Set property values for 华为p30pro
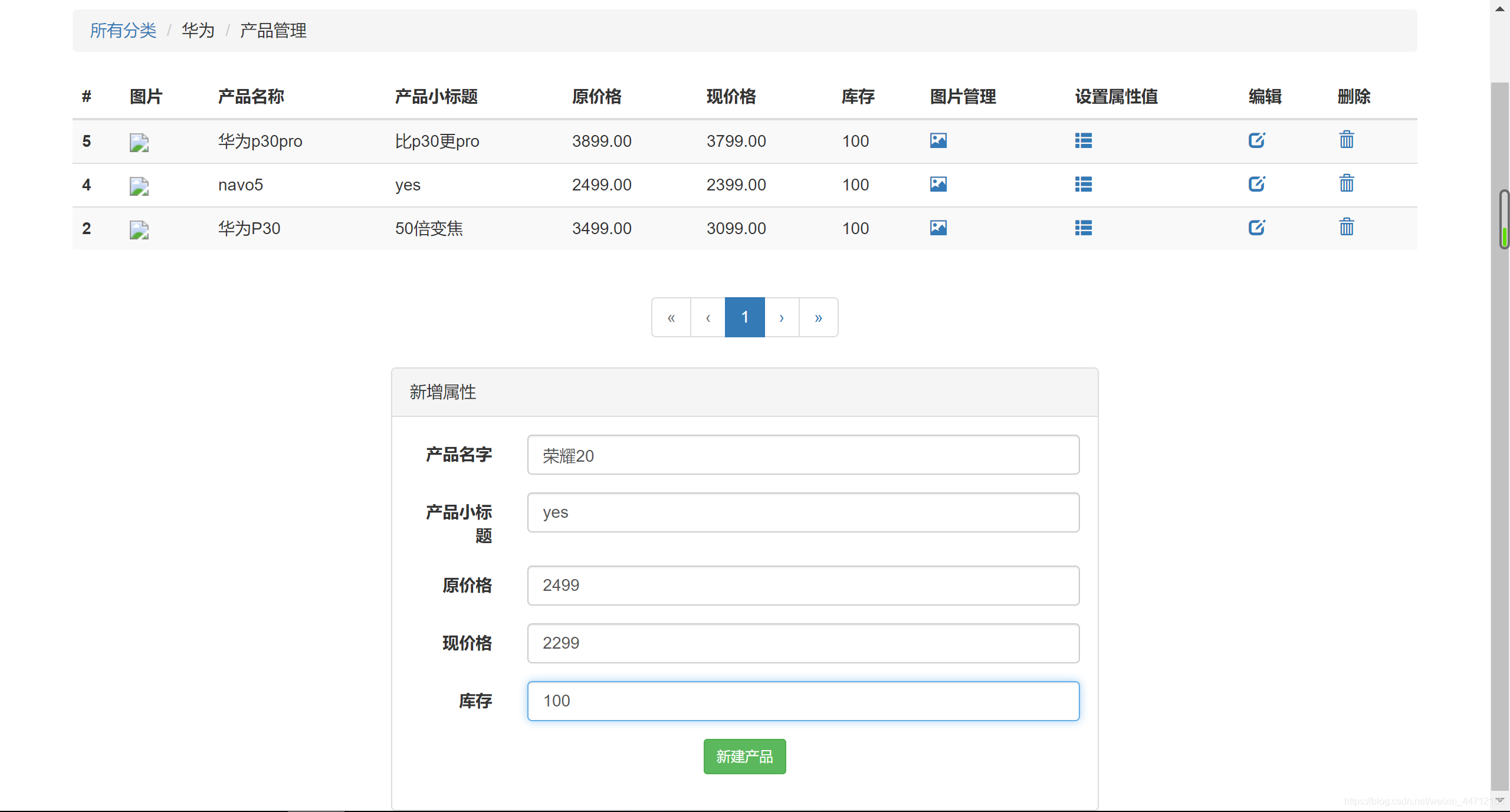 click(x=1083, y=140)
